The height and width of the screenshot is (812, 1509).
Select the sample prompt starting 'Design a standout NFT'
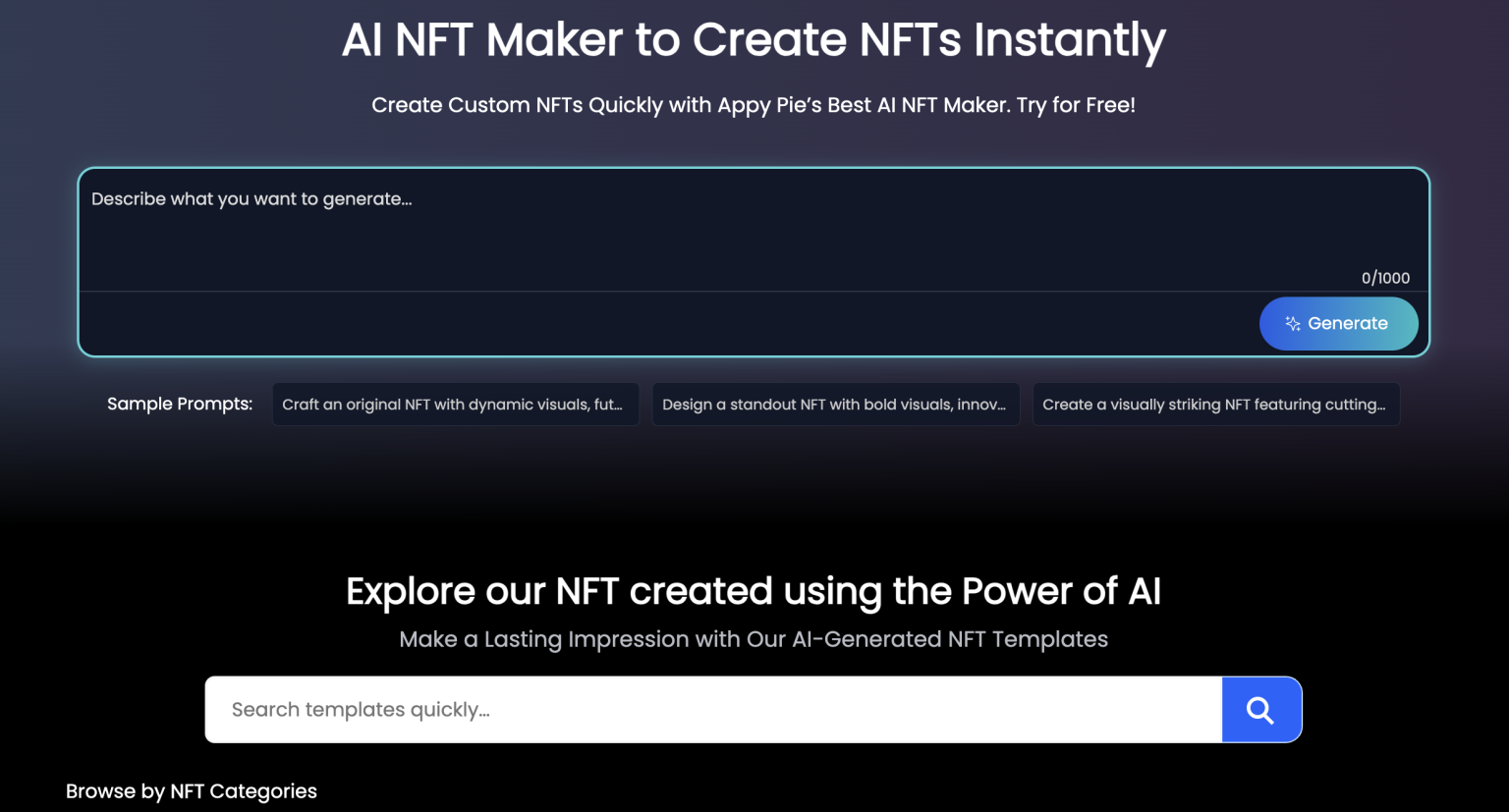point(835,404)
